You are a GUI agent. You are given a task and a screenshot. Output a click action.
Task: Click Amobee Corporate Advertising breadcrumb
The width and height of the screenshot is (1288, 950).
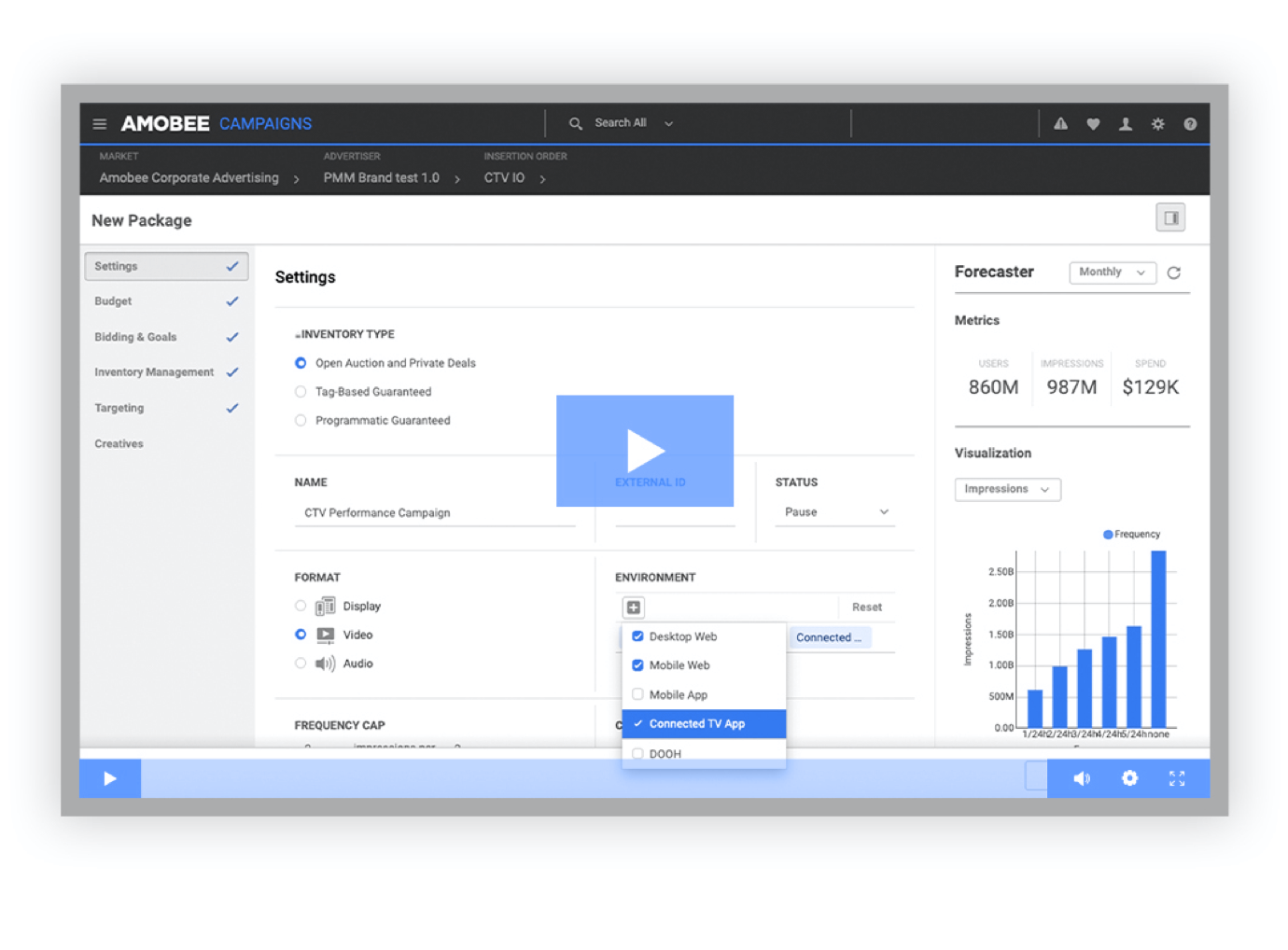point(189,177)
